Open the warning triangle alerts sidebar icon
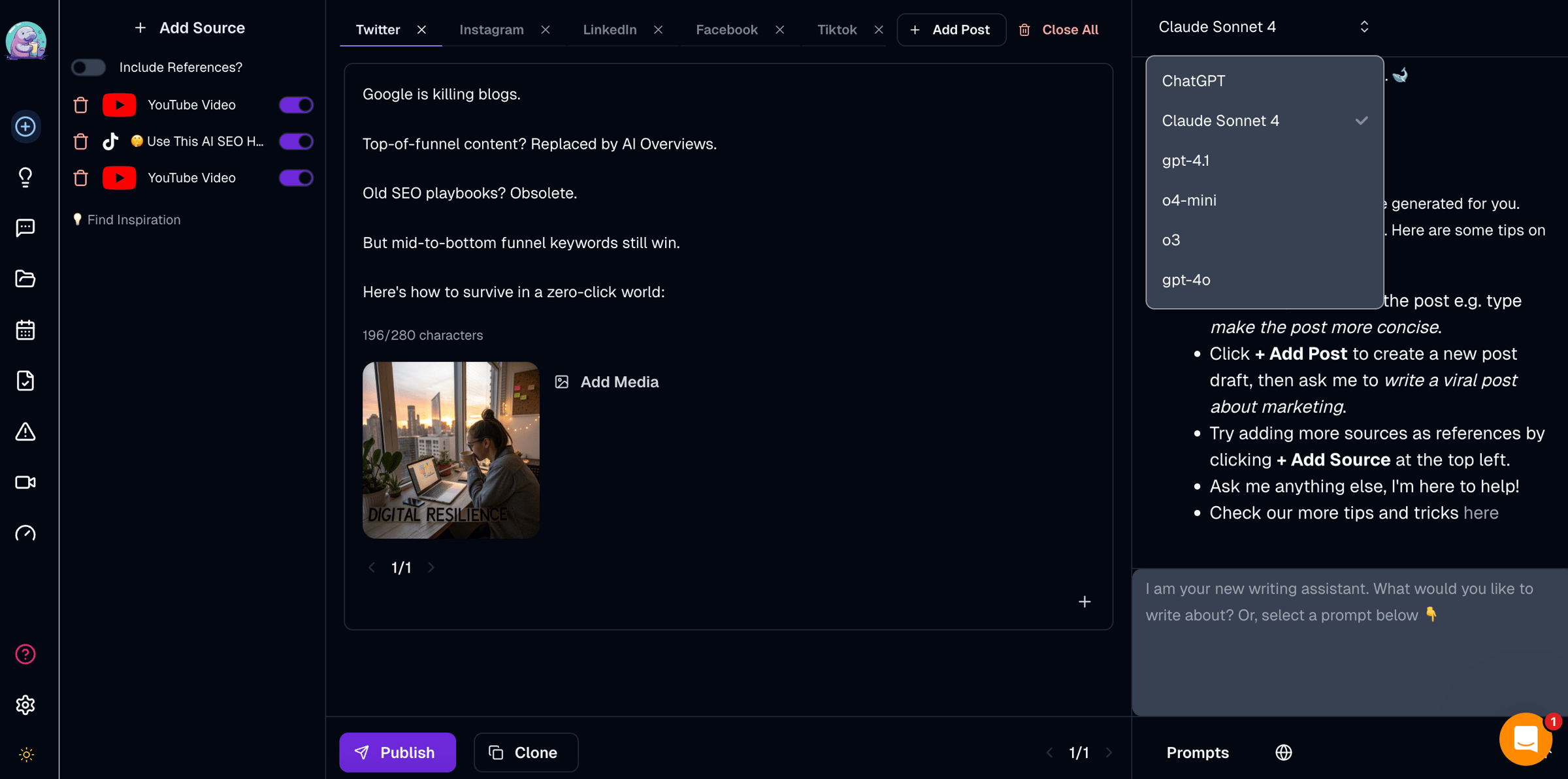Screen dimensions: 1568x779 tap(25, 432)
